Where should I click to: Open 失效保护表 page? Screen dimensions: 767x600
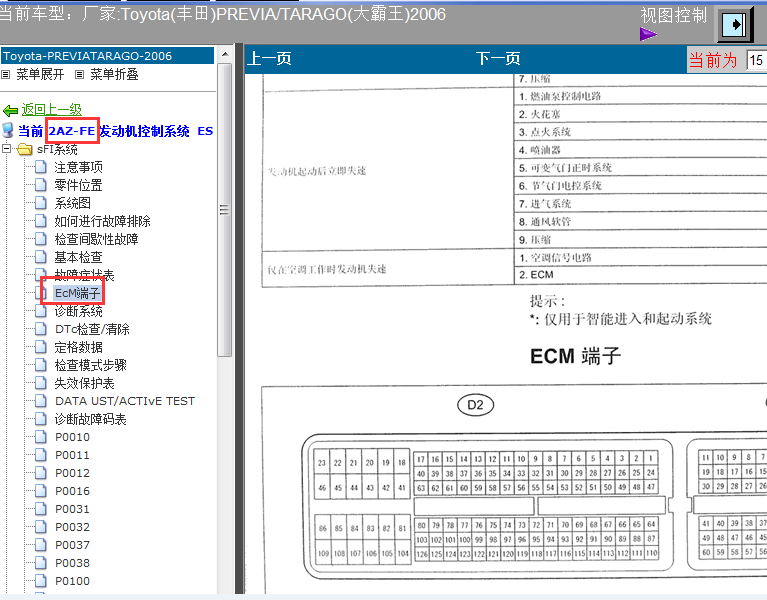84,383
